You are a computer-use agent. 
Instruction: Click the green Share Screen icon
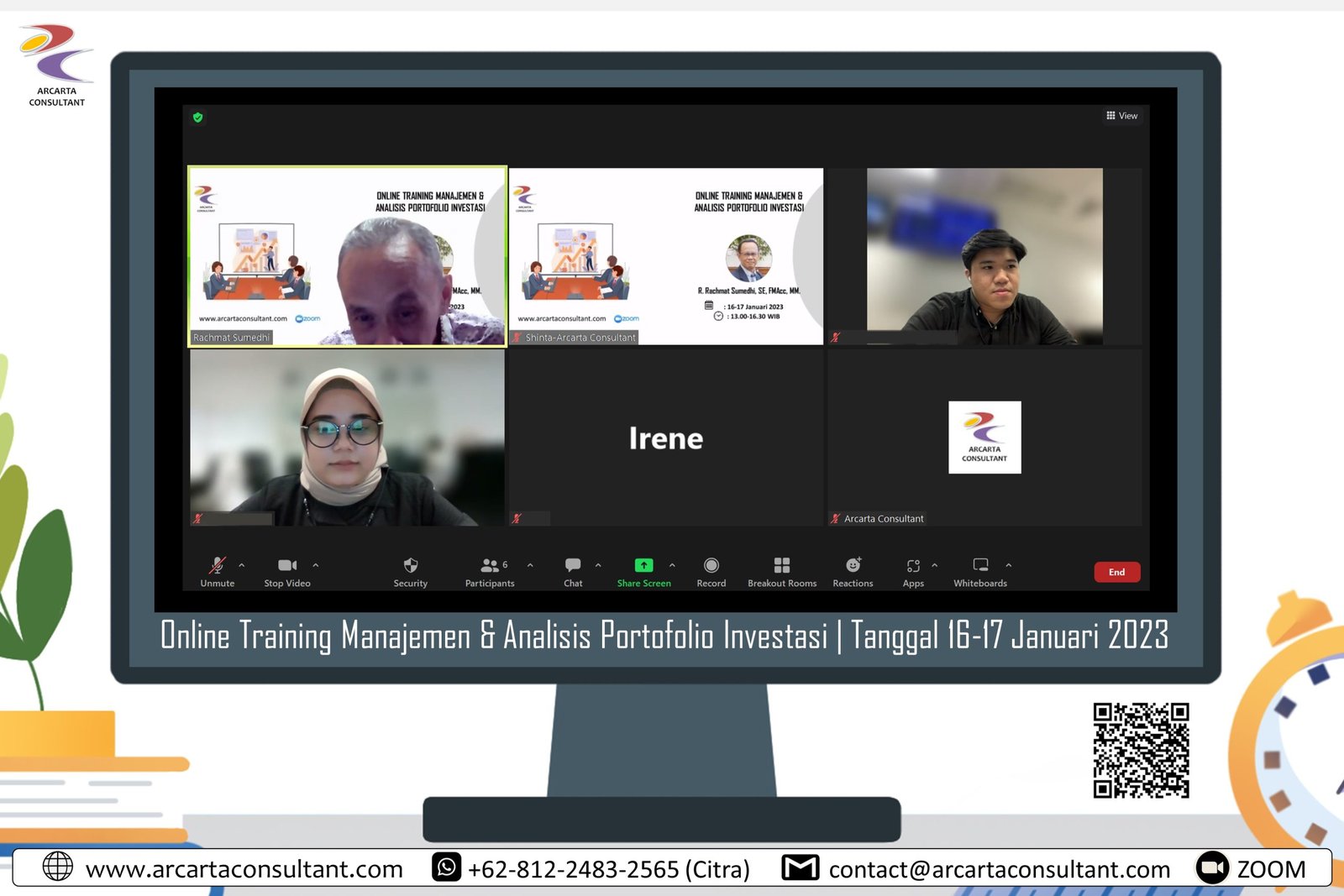643,566
